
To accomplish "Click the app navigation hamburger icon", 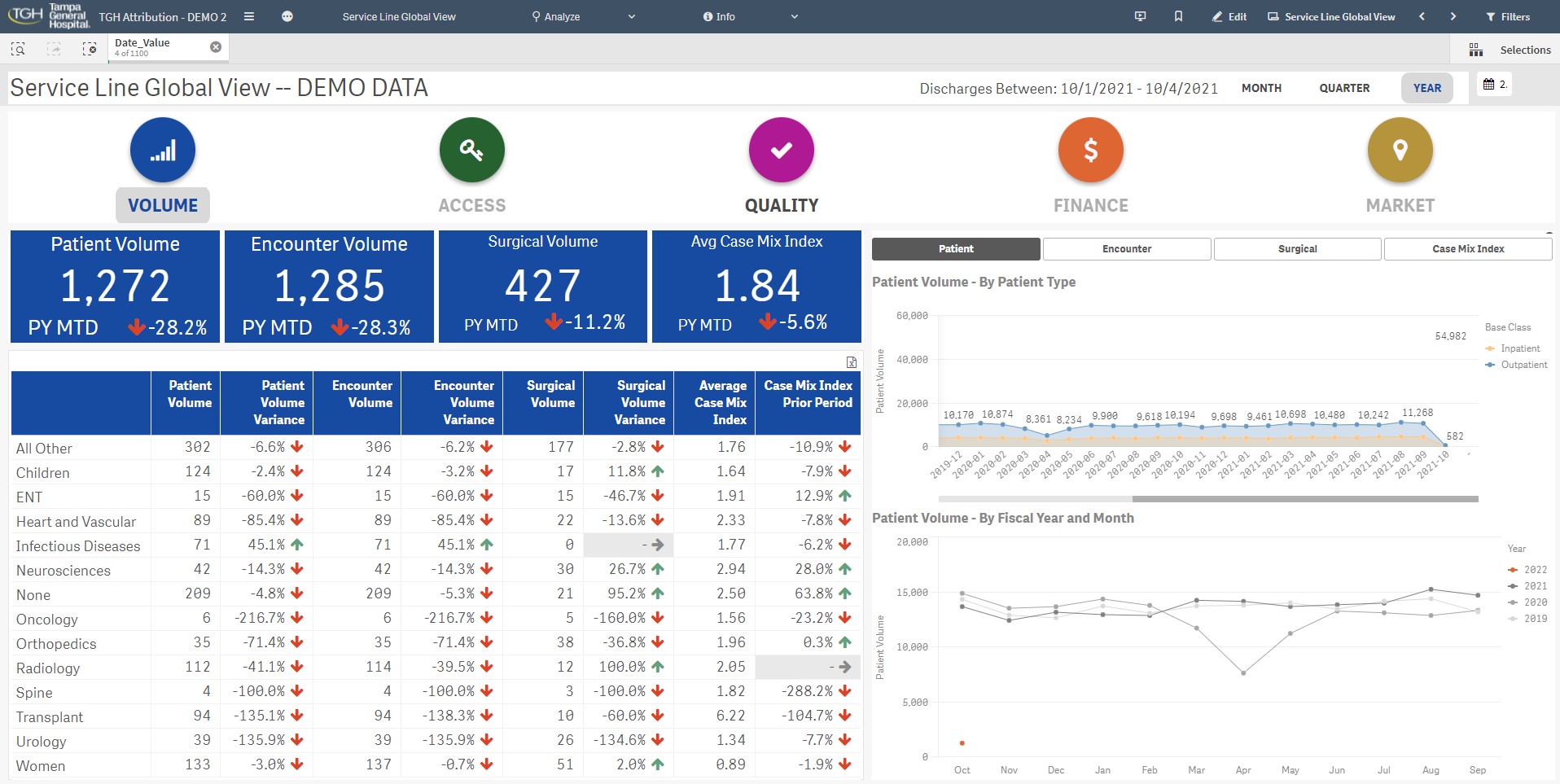I will (x=249, y=16).
